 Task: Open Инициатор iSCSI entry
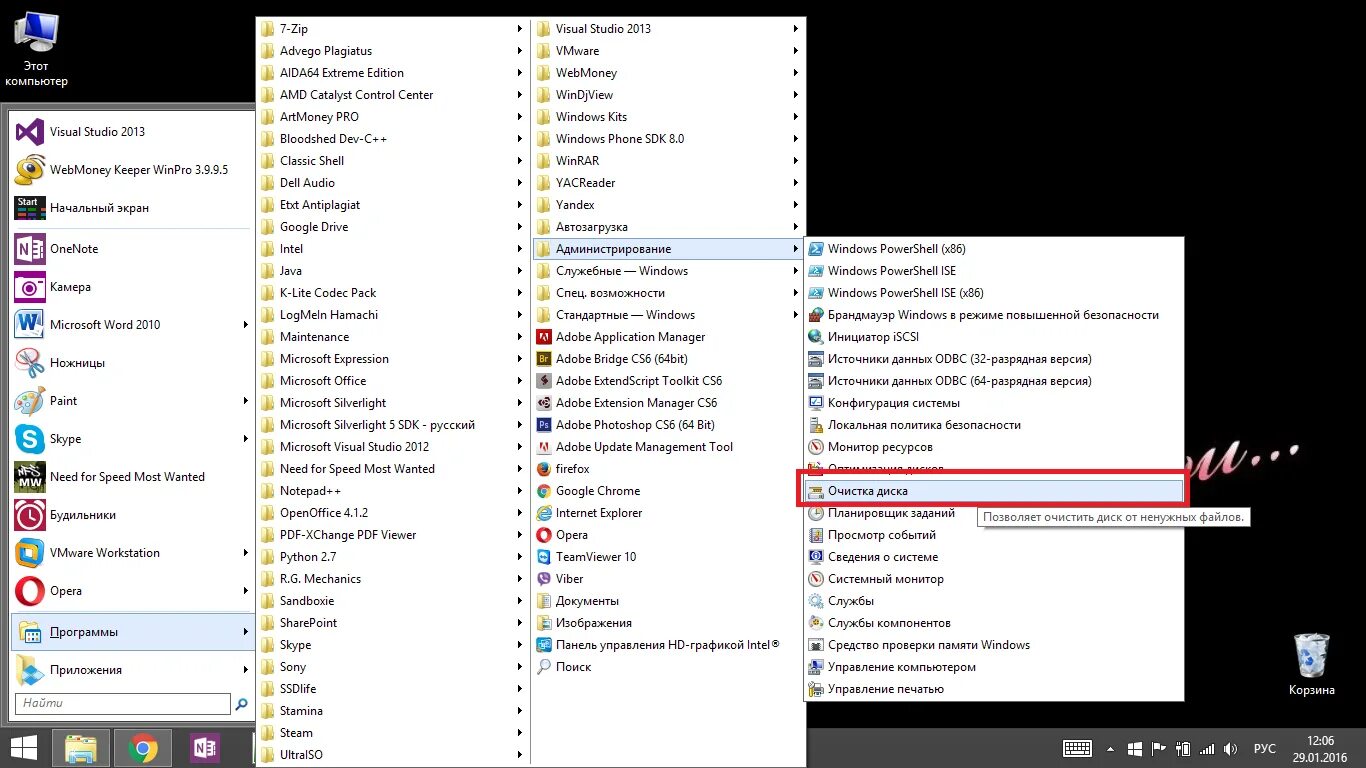point(994,337)
